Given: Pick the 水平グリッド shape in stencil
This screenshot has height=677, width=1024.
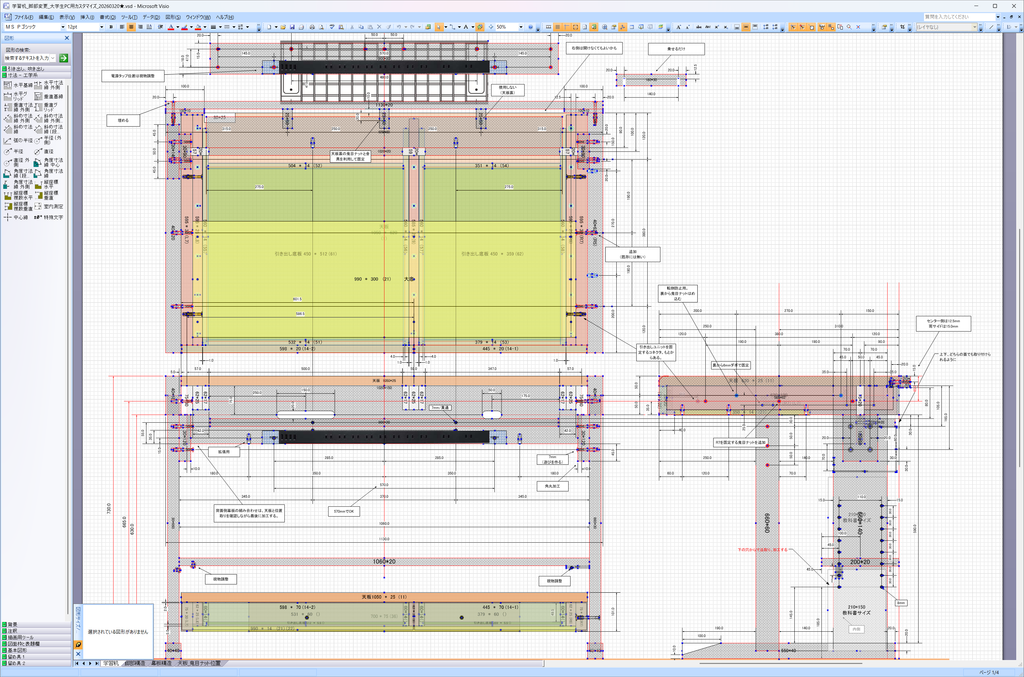Looking at the screenshot, I should [18, 96].
